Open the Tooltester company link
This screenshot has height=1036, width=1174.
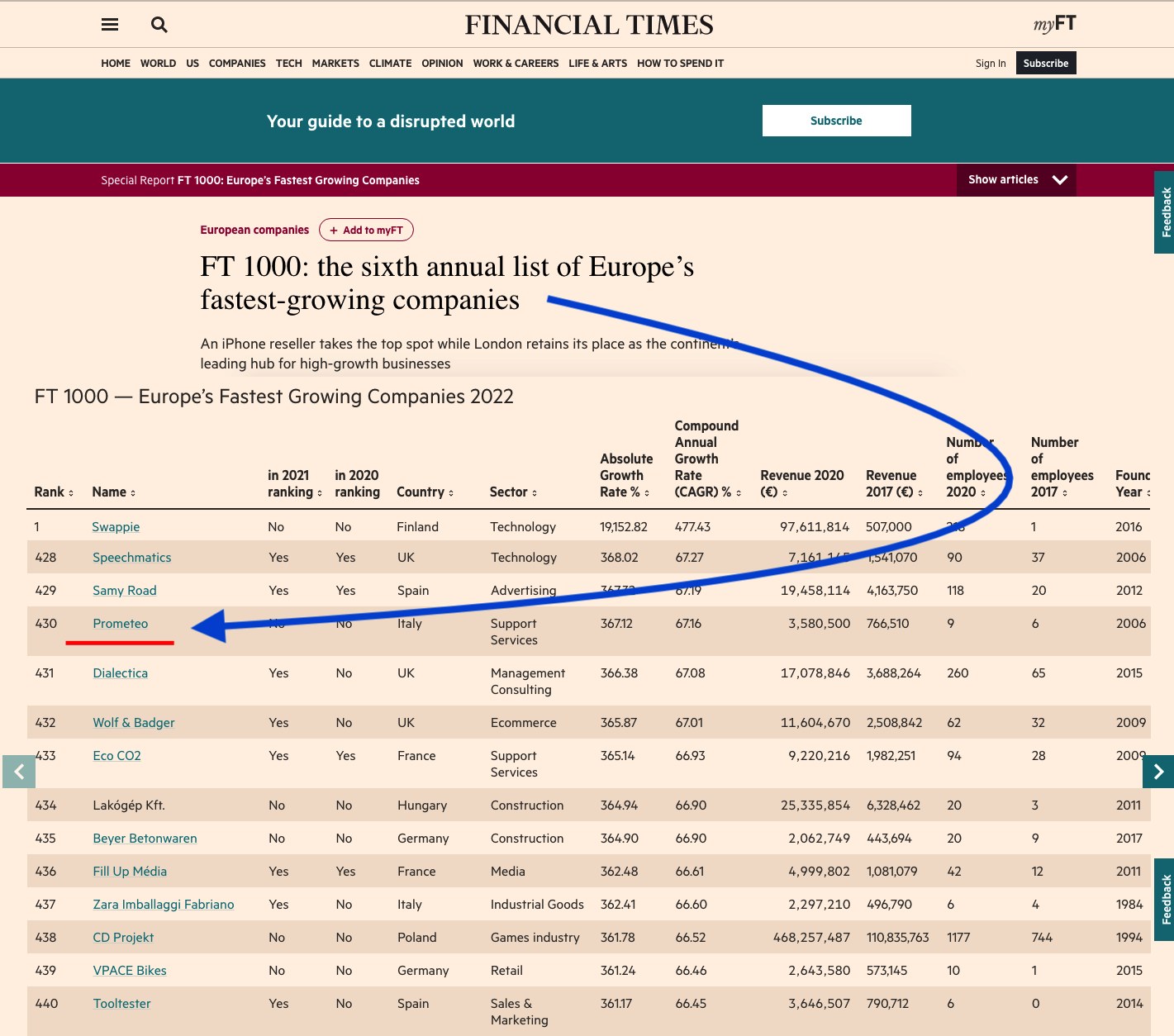[122, 1004]
